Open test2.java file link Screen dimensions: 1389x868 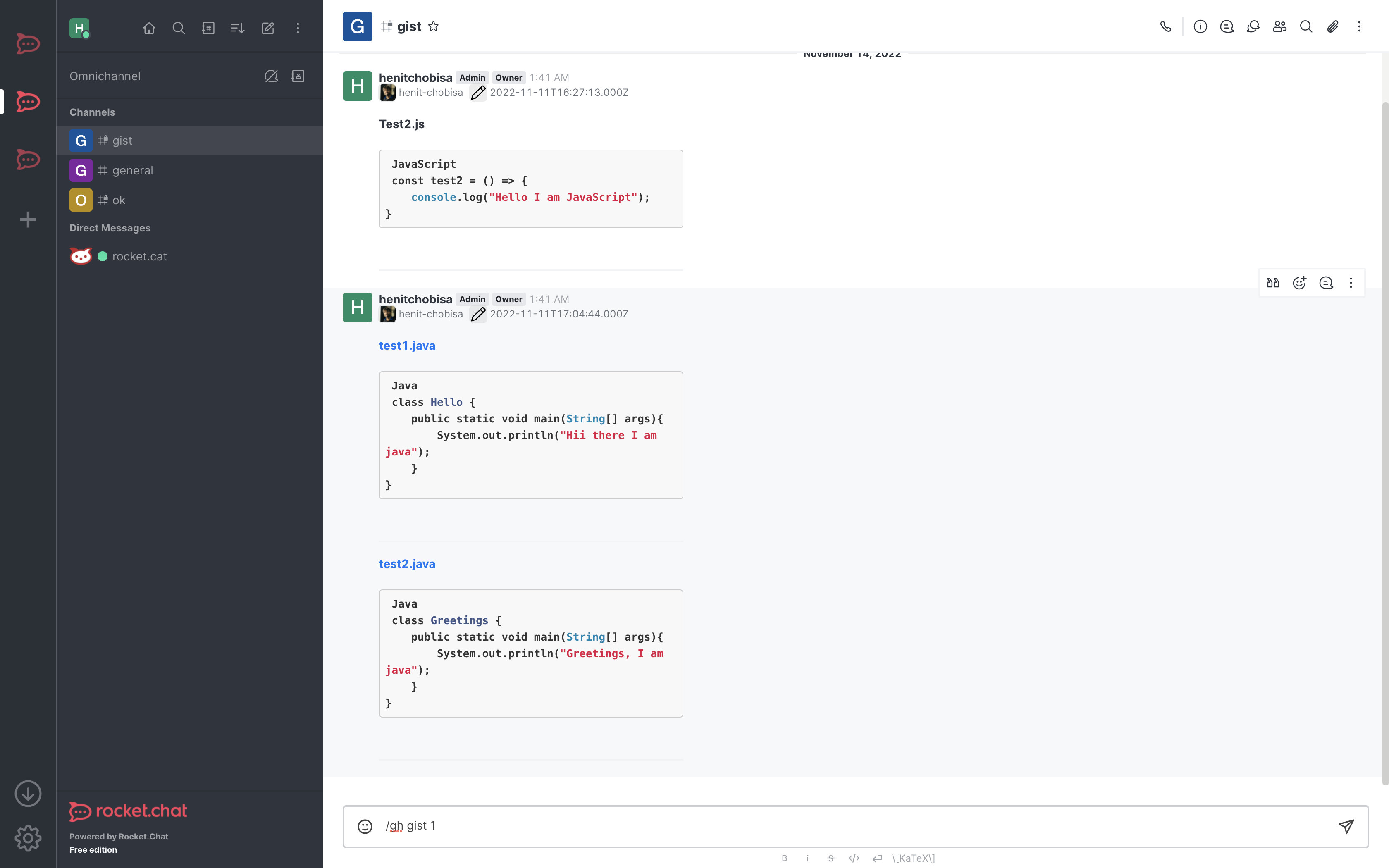click(x=407, y=564)
